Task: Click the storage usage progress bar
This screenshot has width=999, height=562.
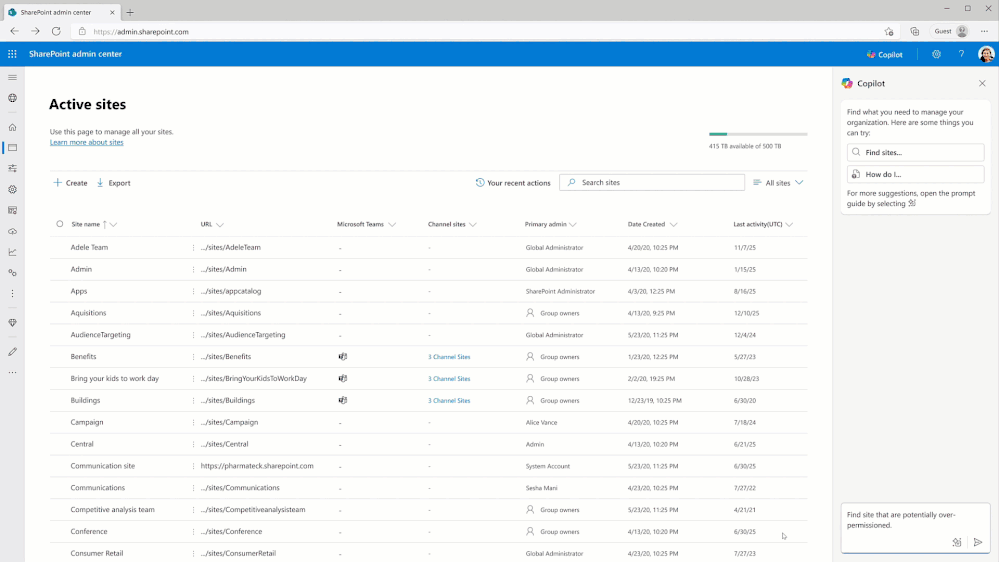Action: [x=758, y=134]
